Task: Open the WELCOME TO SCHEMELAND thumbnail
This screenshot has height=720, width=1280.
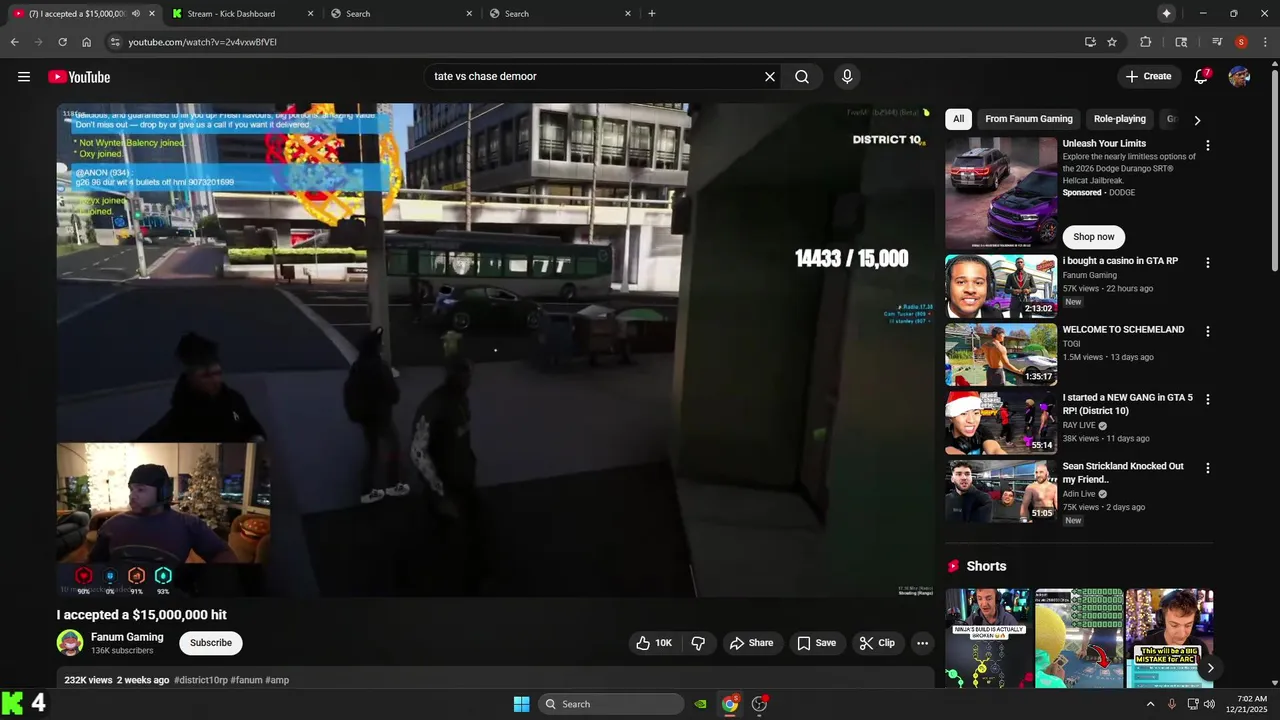Action: pos(1001,354)
